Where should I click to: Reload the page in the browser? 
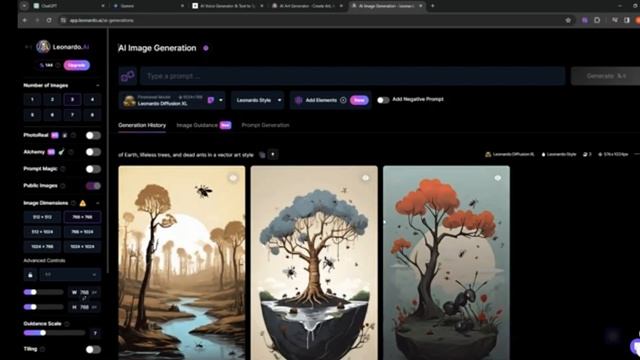(x=49, y=20)
